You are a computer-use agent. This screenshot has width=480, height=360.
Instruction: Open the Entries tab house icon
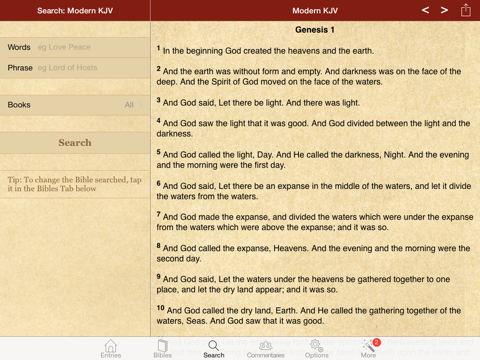pos(111,346)
